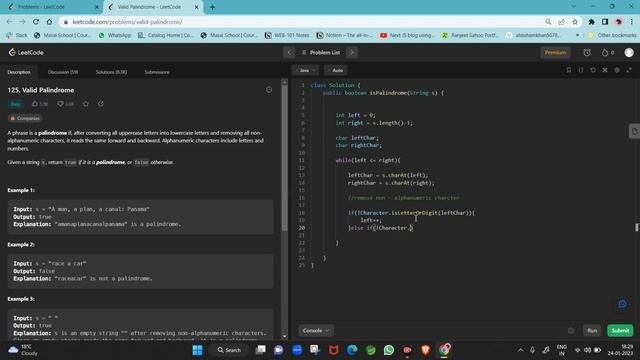640x360 pixels.
Task: Open browser extensions puzzle icon
Action: tap(591, 22)
